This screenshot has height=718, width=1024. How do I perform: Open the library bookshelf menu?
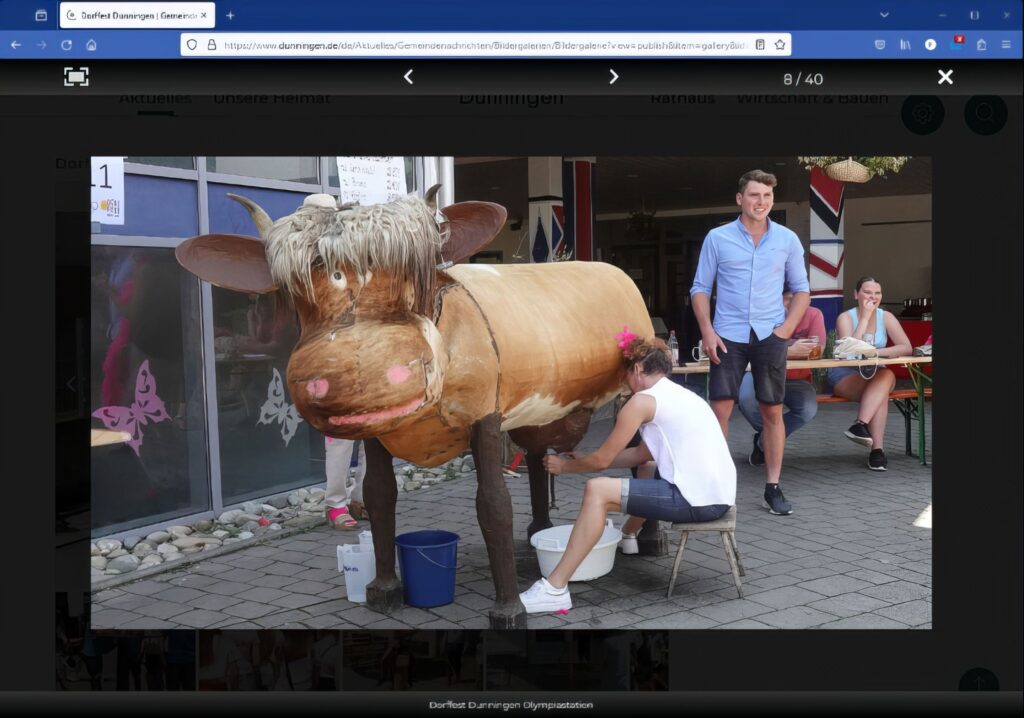pos(905,45)
